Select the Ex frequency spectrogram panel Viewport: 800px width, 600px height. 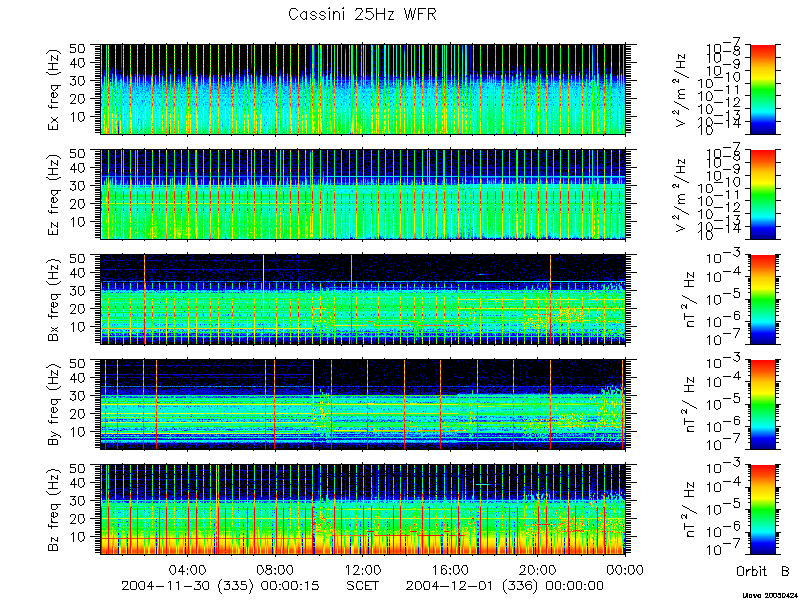(363, 89)
